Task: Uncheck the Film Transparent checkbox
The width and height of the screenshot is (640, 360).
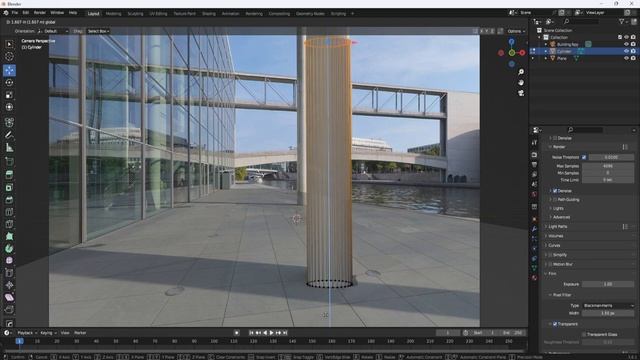Action: [x=555, y=324]
